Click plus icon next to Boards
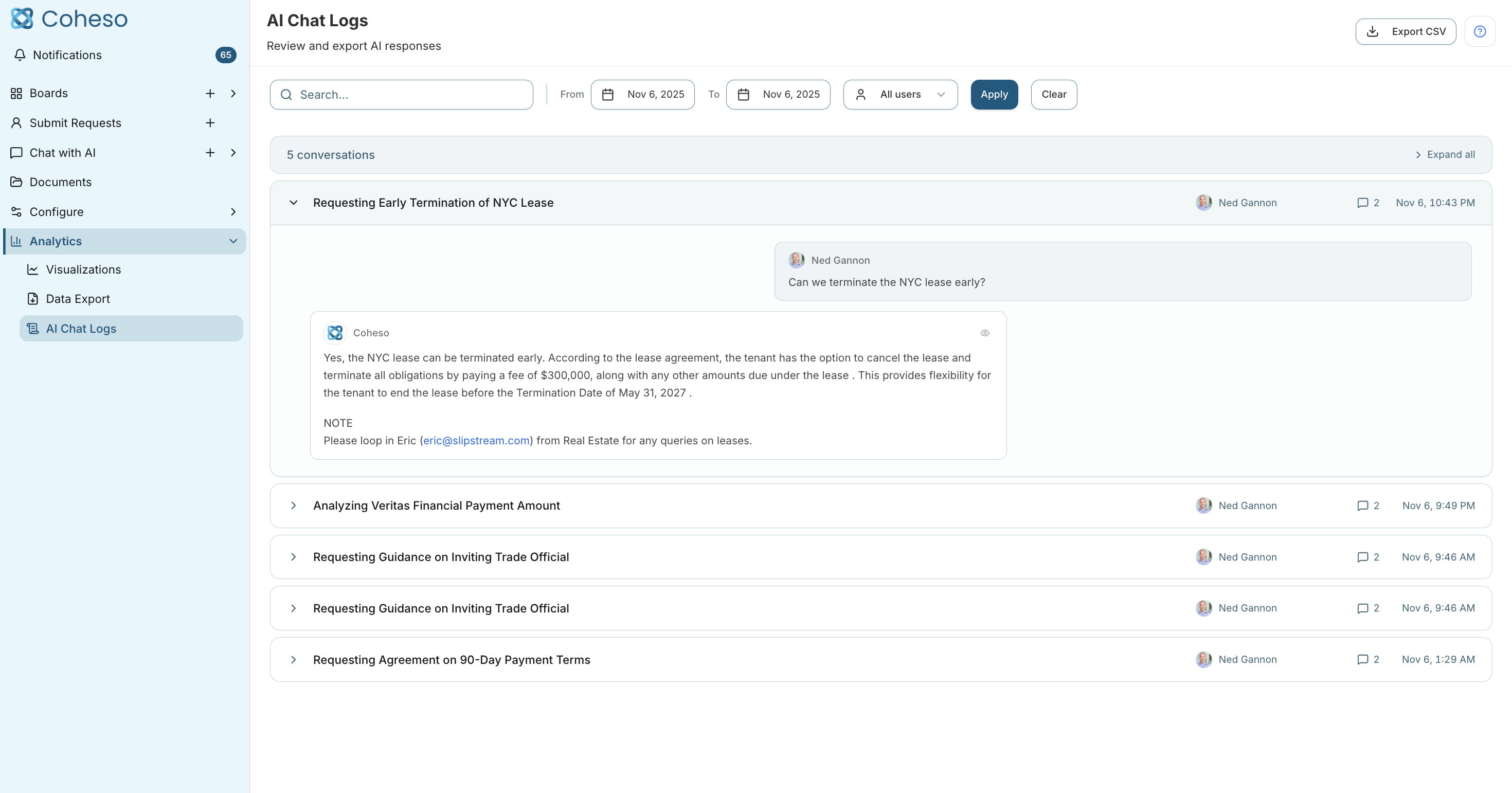Viewport: 1512px width, 793px height. [209, 93]
